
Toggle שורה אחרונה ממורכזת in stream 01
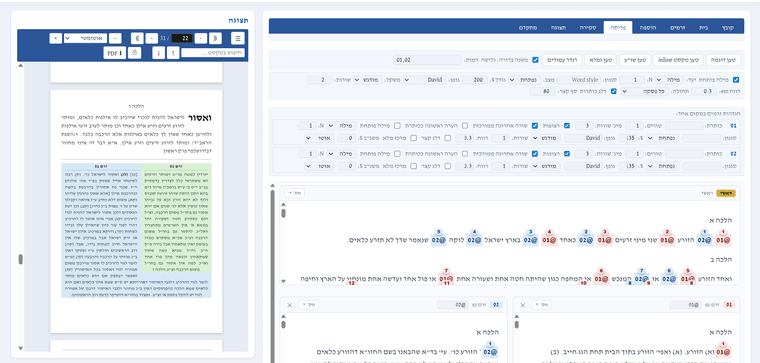pos(535,126)
